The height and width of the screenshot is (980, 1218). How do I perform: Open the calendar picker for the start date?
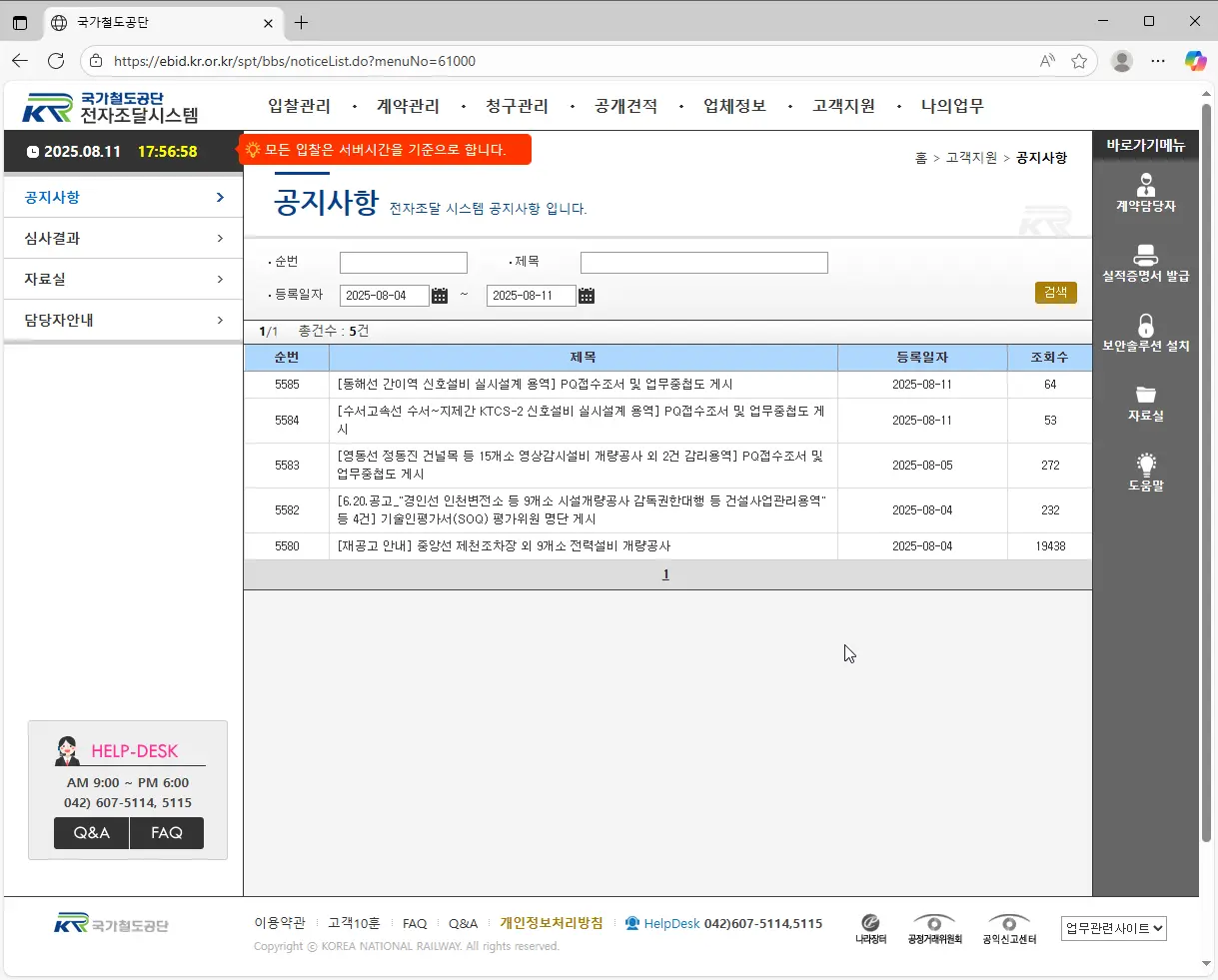[440, 295]
